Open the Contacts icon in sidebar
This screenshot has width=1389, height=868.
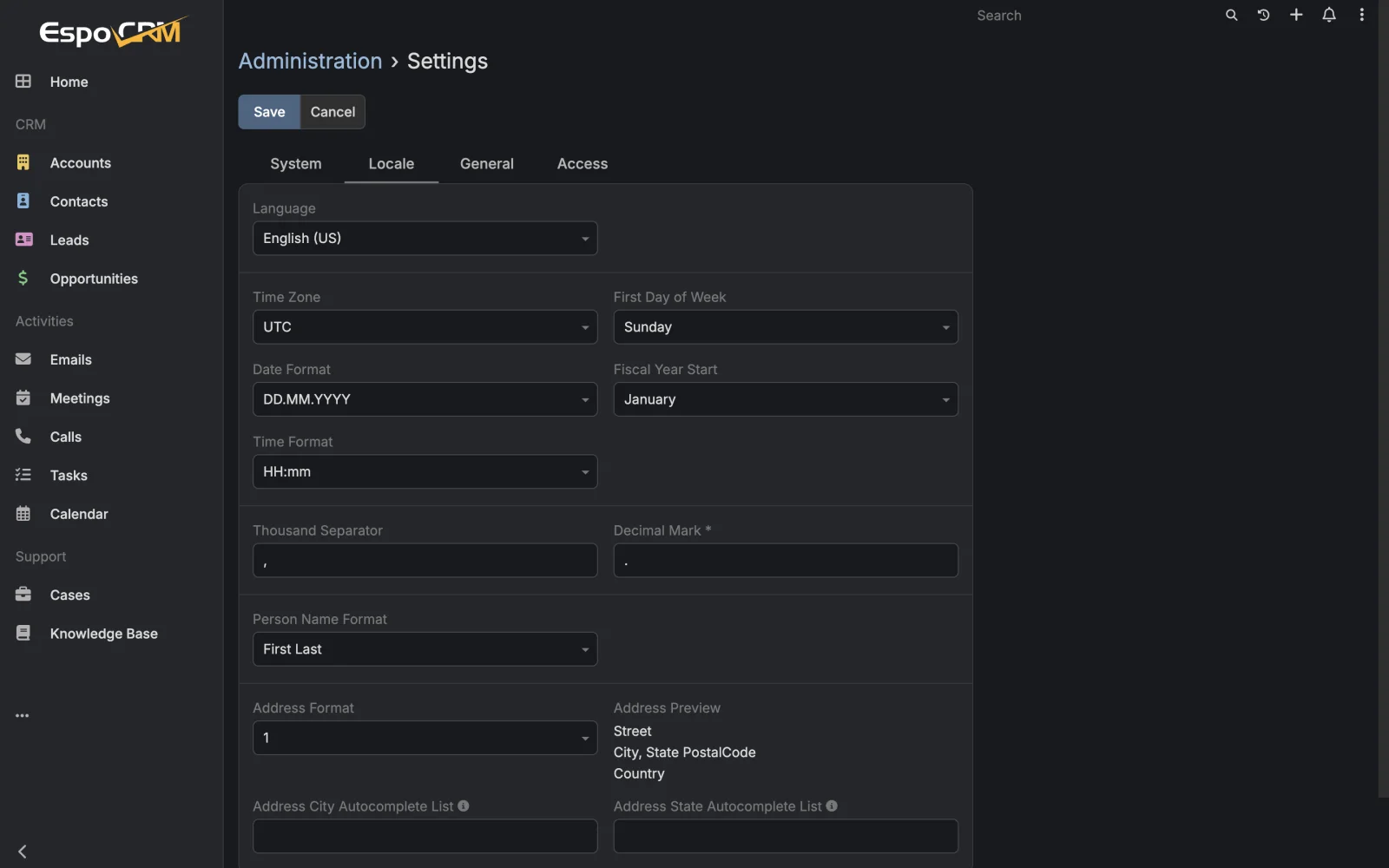pos(23,201)
